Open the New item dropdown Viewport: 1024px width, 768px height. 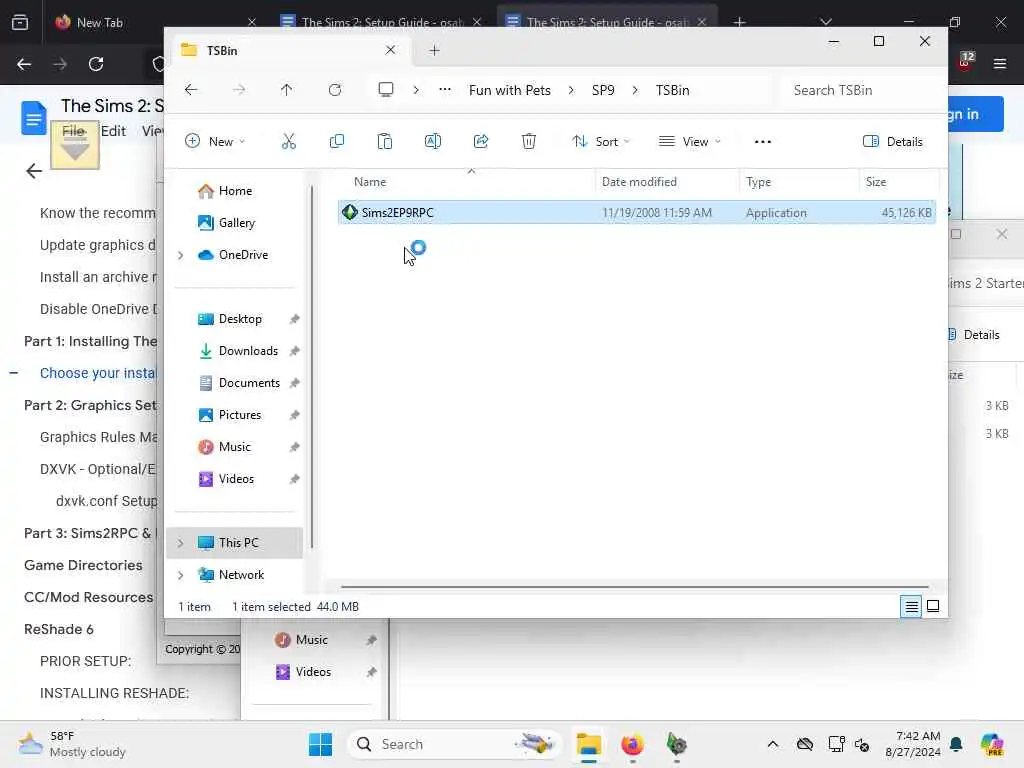pyautogui.click(x=215, y=142)
